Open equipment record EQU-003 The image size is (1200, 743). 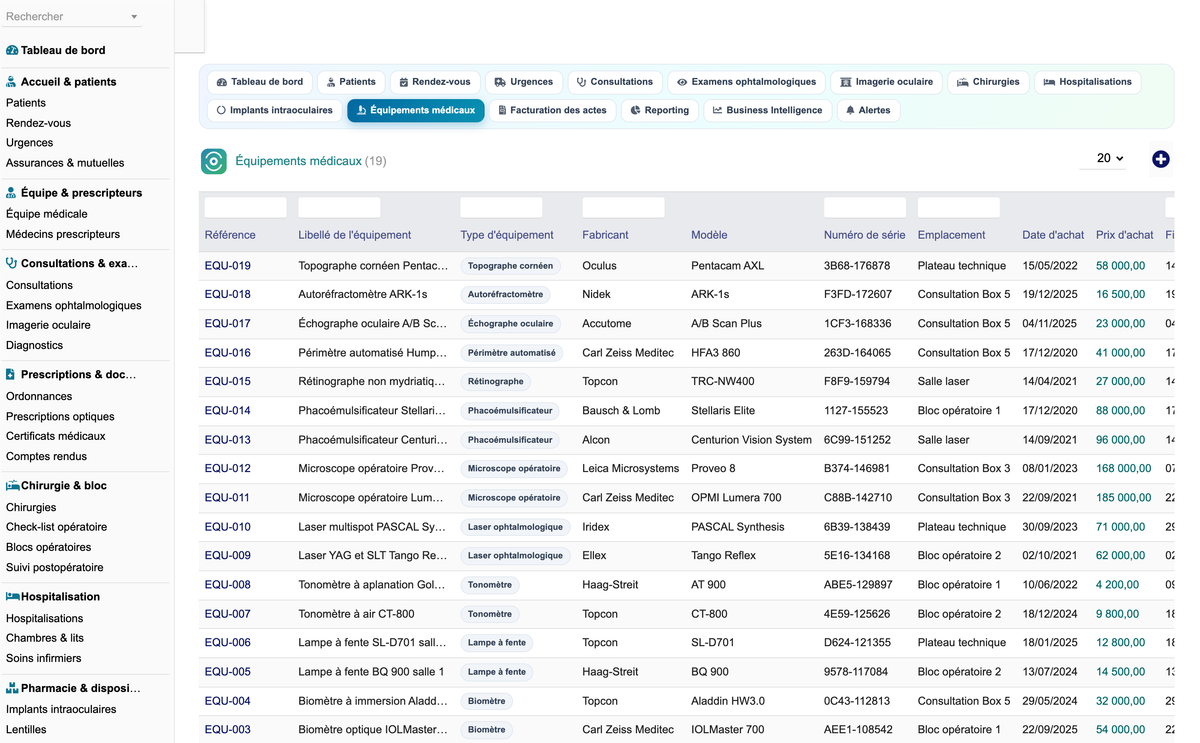coord(228,730)
